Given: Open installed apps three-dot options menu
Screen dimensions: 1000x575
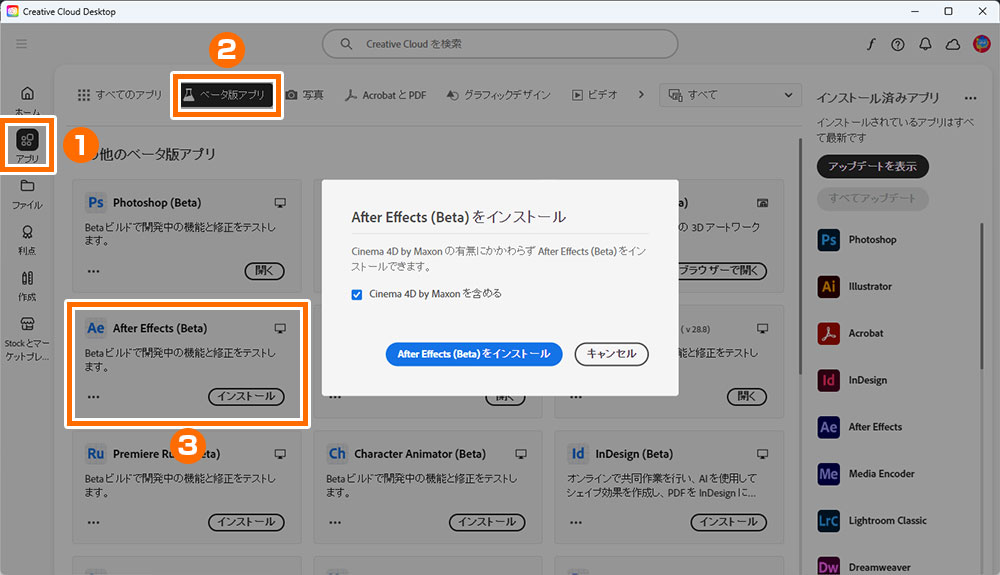Looking at the screenshot, I should pos(970,98).
